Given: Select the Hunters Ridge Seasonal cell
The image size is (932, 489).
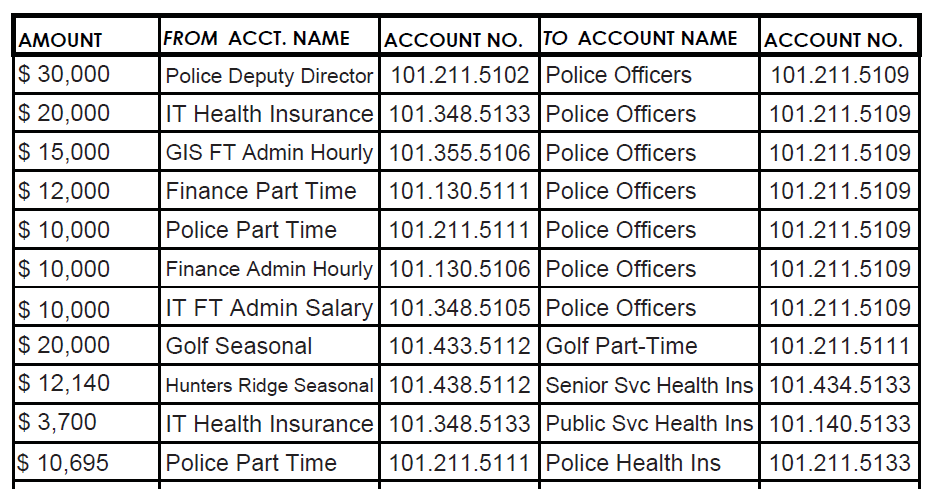Looking at the screenshot, I should click(269, 385).
